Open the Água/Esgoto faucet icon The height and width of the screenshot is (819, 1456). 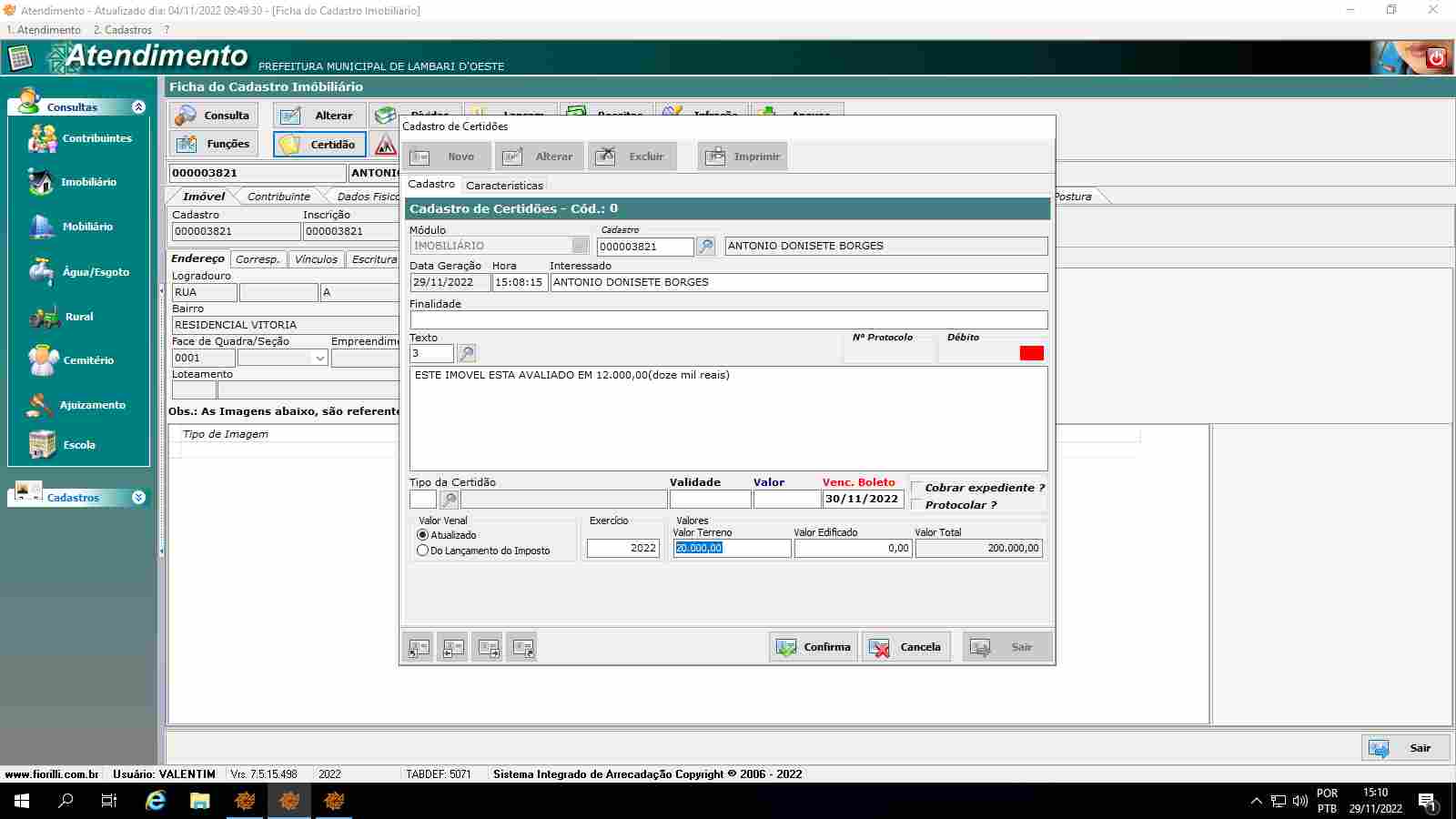41,271
